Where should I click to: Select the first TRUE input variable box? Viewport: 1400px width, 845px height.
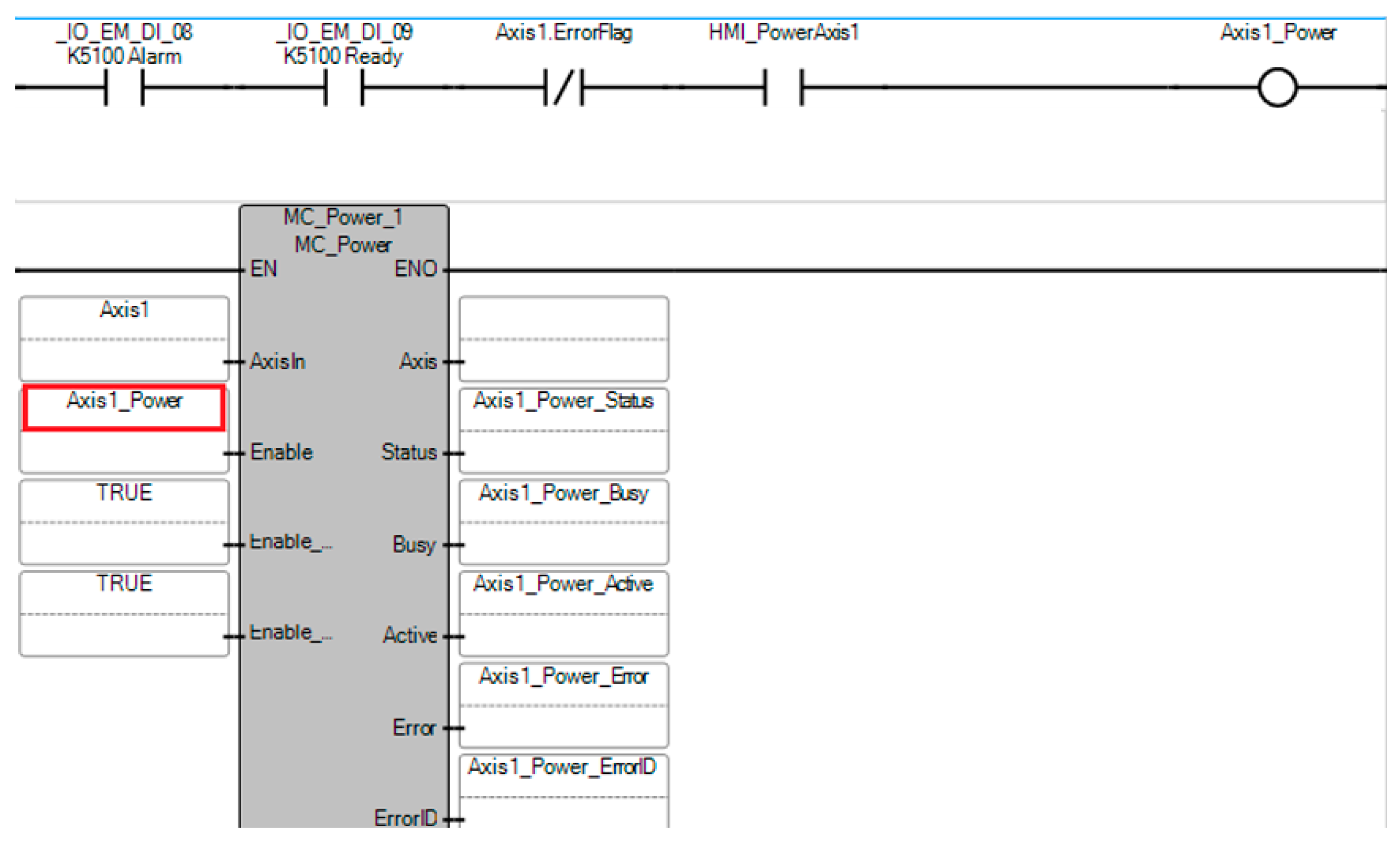tap(124, 521)
